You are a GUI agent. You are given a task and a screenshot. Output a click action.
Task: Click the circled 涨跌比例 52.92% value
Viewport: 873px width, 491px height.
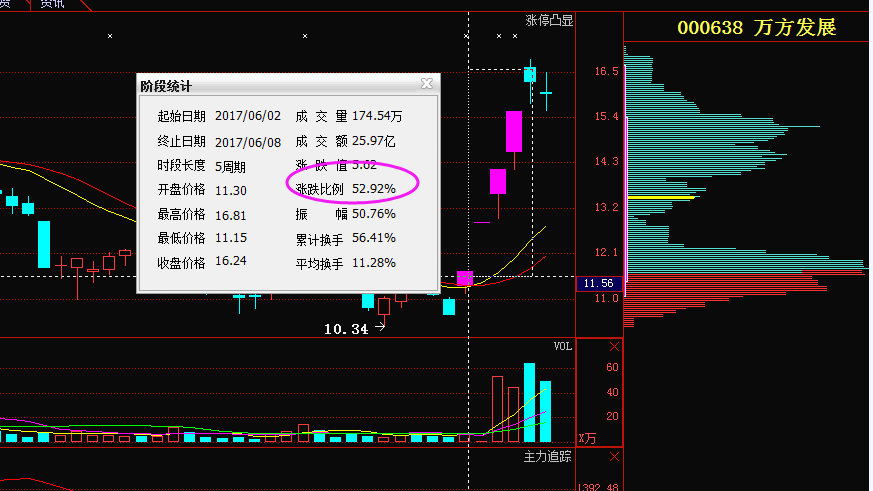(x=373, y=188)
